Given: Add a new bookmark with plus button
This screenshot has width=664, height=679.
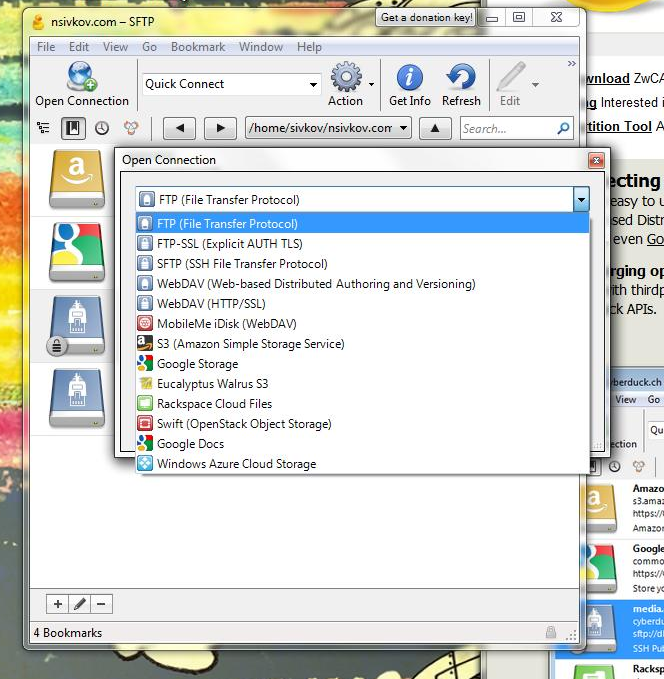Looking at the screenshot, I should point(58,604).
